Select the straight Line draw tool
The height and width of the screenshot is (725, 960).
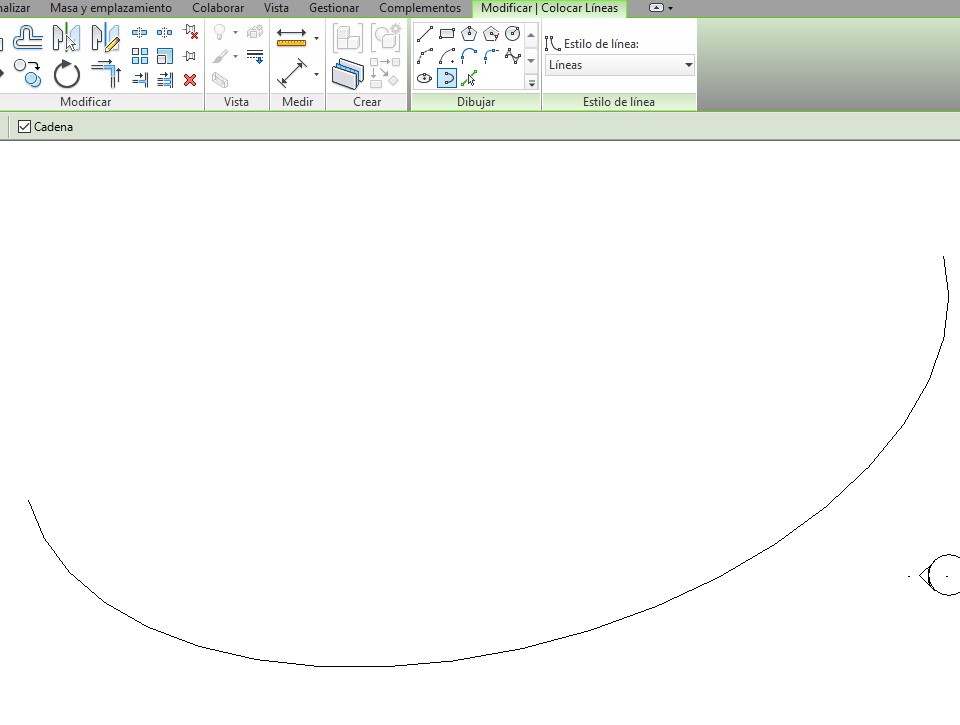click(425, 34)
